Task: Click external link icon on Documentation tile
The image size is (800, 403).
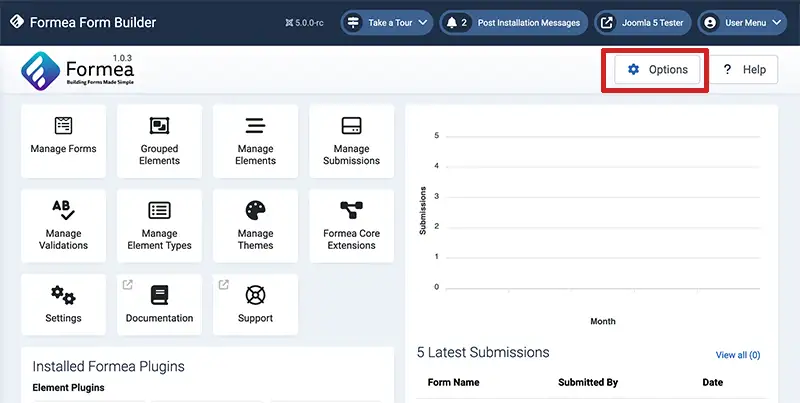Action: [x=128, y=285]
